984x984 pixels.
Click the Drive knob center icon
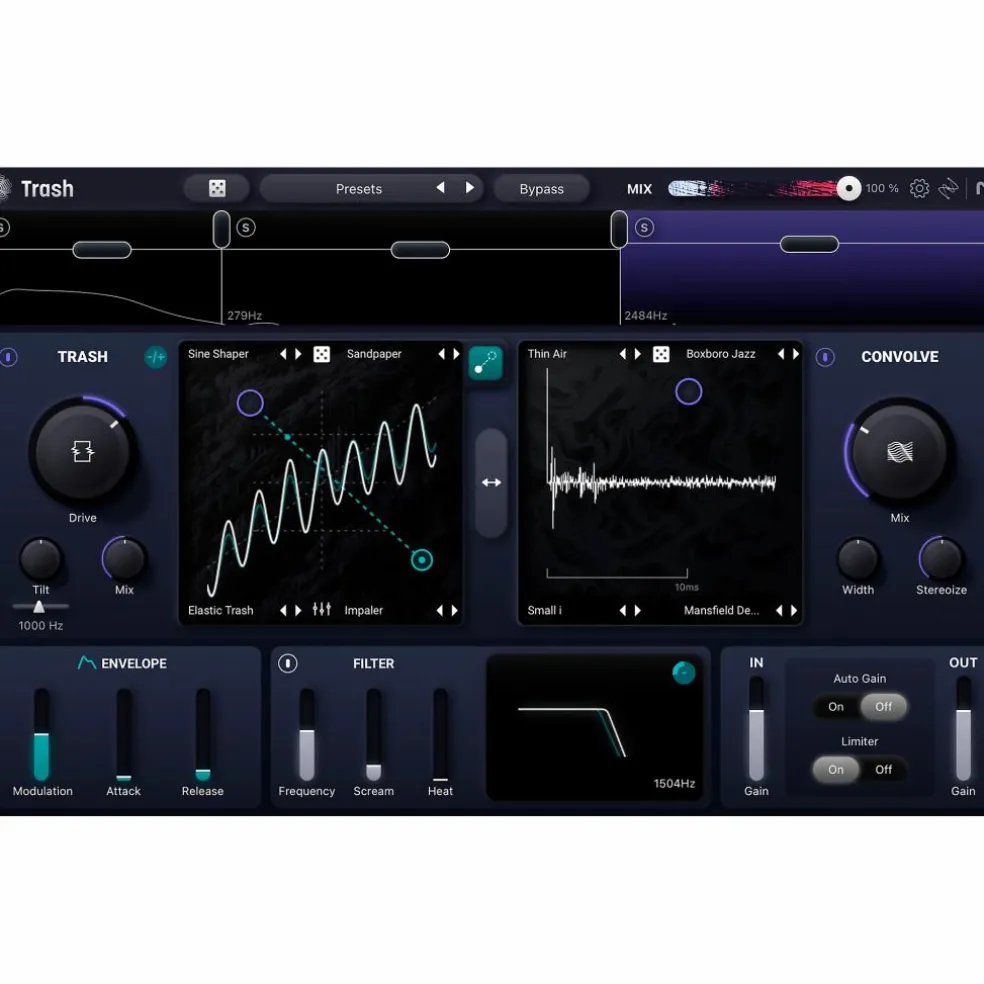82,451
